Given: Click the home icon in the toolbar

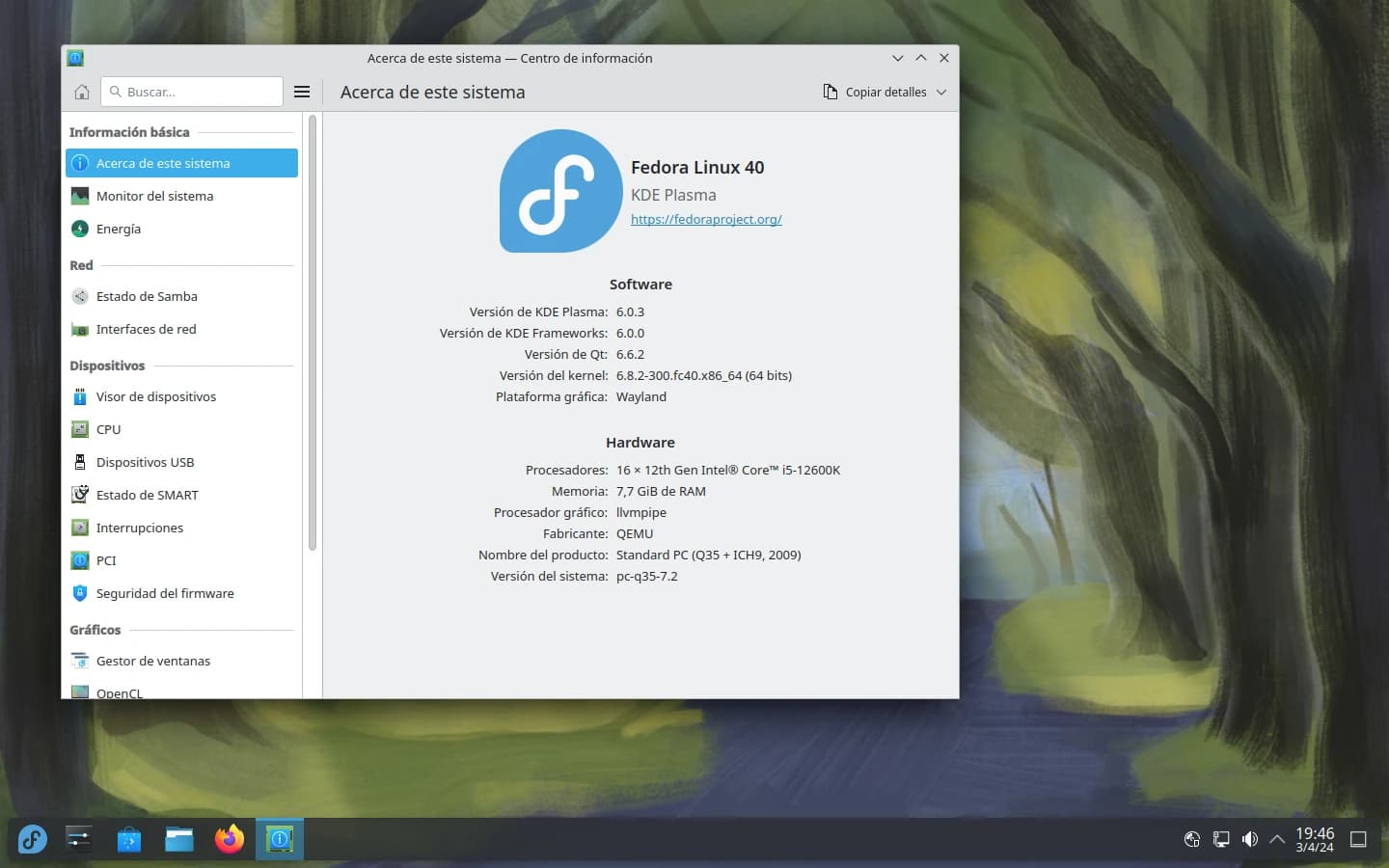Looking at the screenshot, I should [x=82, y=92].
